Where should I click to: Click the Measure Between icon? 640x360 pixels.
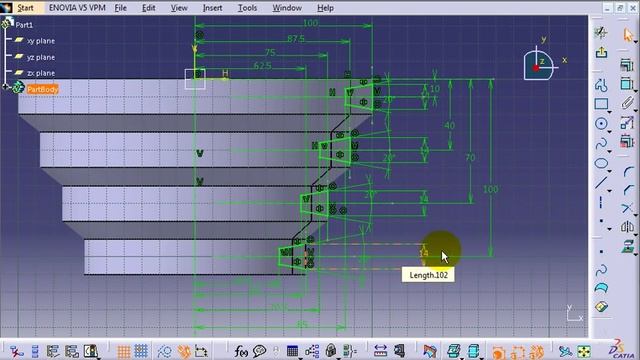(x=380, y=351)
